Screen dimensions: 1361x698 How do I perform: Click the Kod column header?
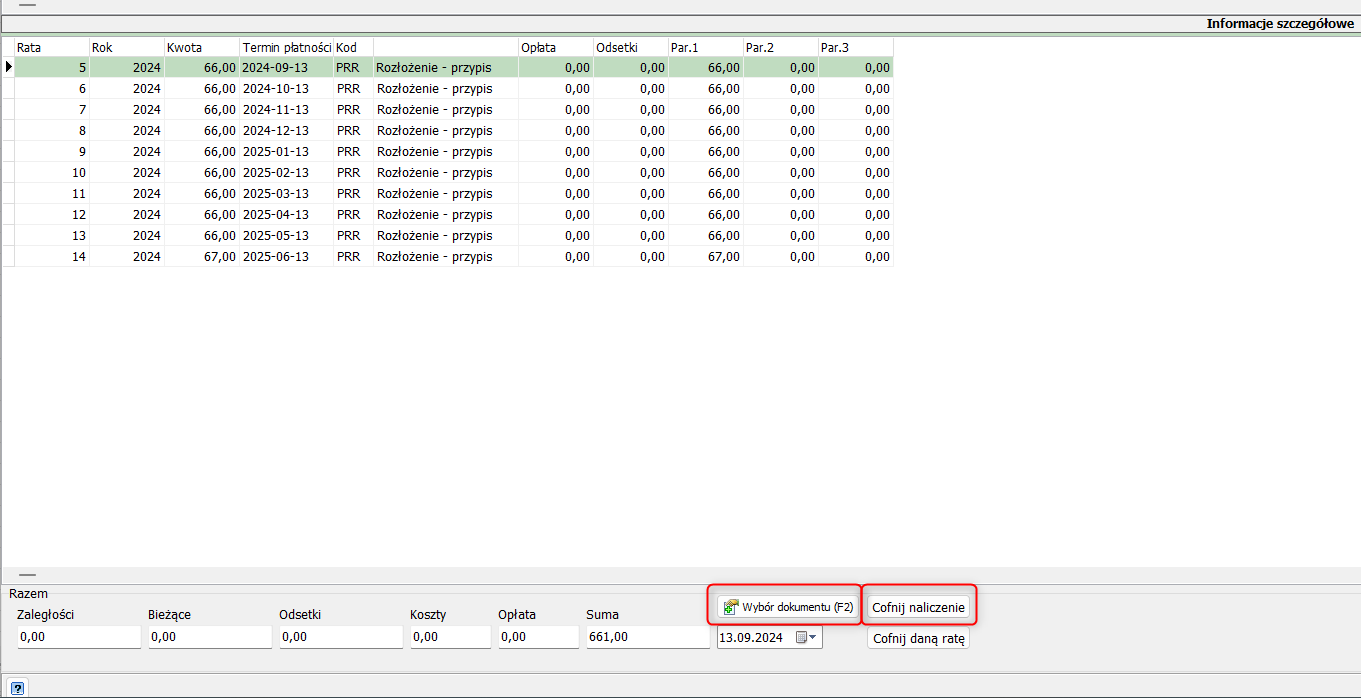[x=353, y=47]
